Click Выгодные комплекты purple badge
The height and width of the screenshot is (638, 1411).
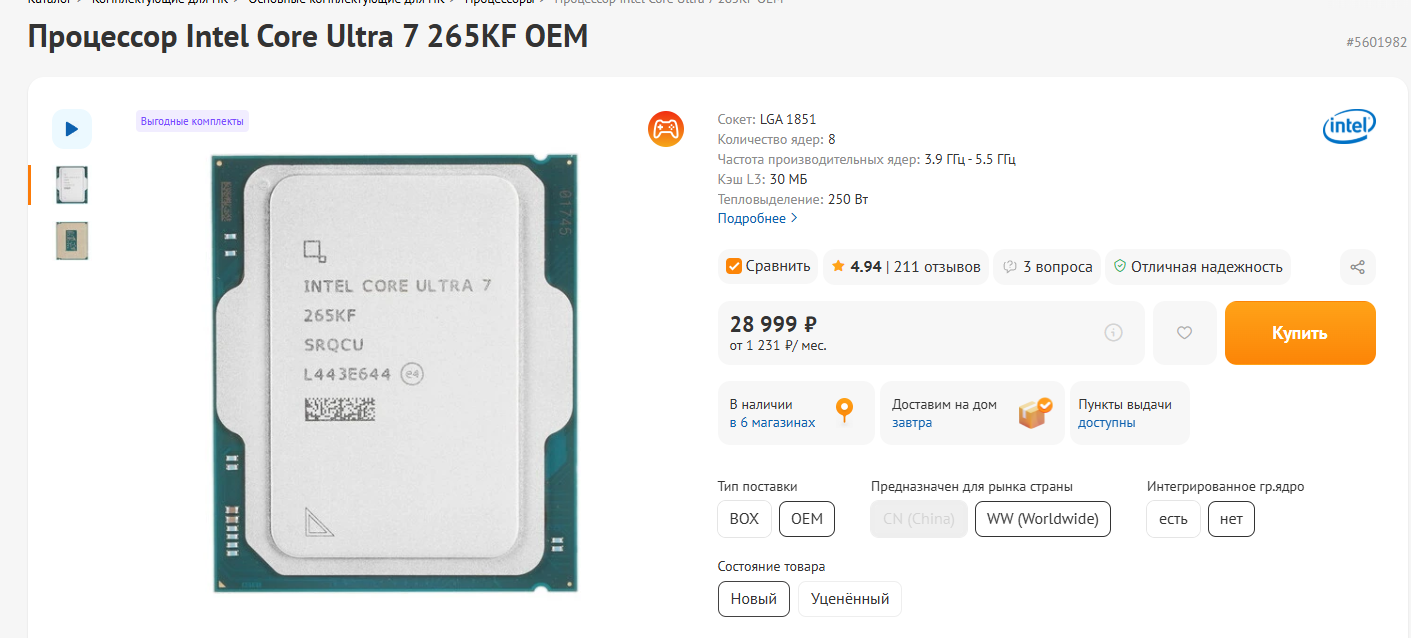pyautogui.click(x=192, y=121)
